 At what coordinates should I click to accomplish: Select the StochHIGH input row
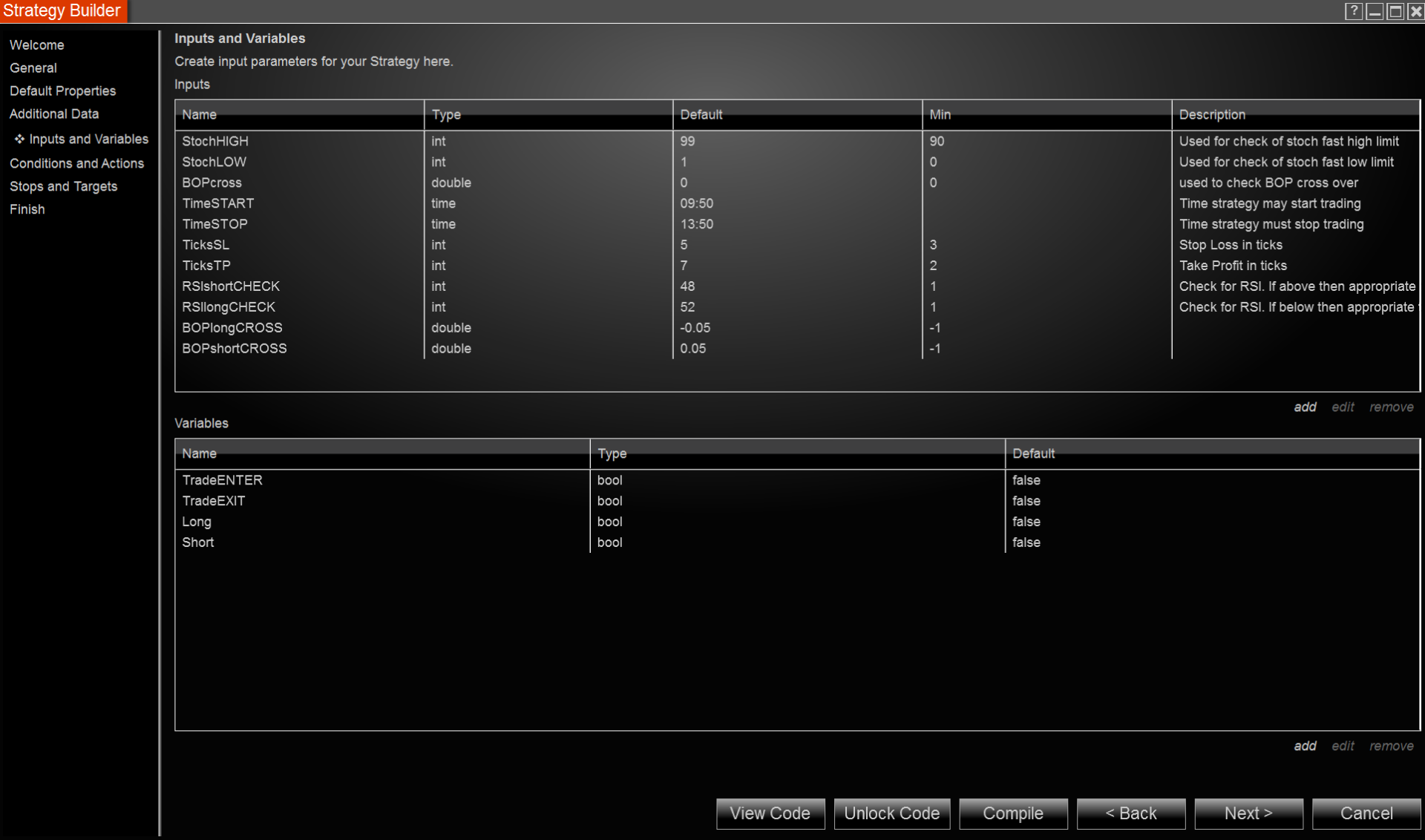click(215, 141)
